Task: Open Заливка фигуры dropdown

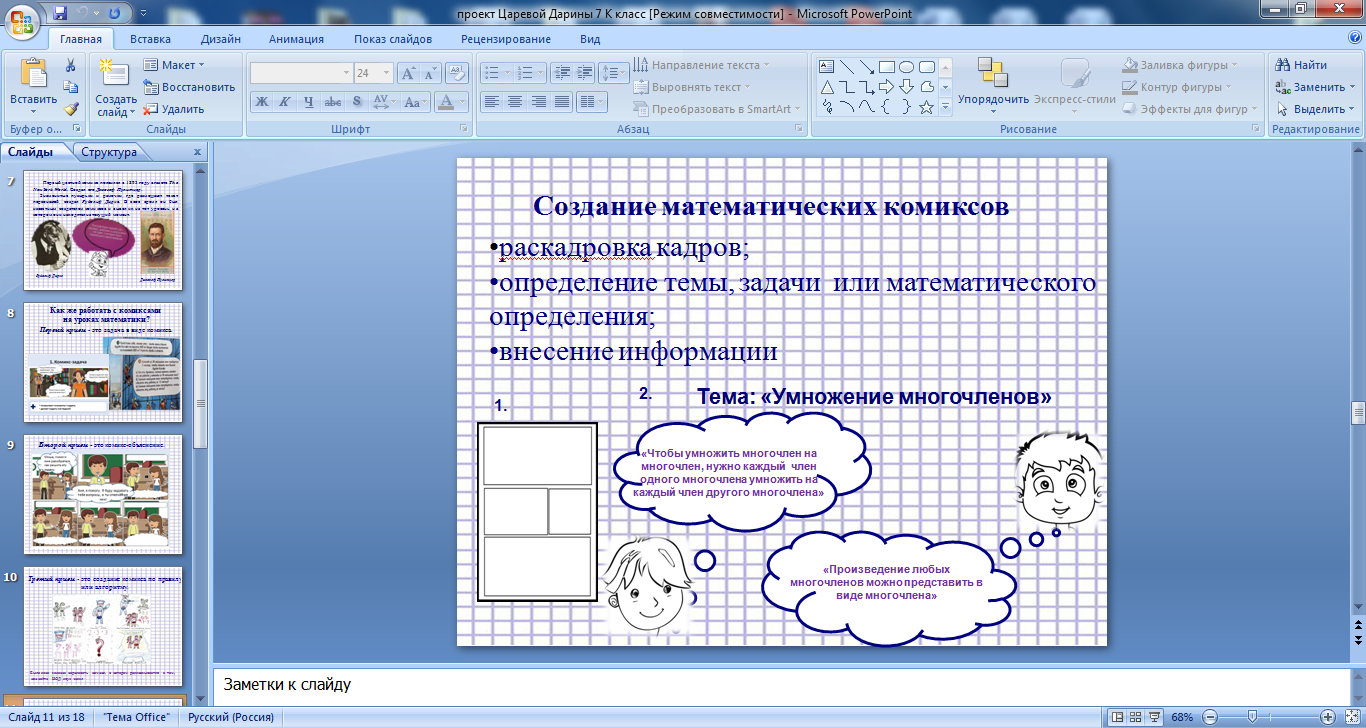Action: tap(1180, 65)
